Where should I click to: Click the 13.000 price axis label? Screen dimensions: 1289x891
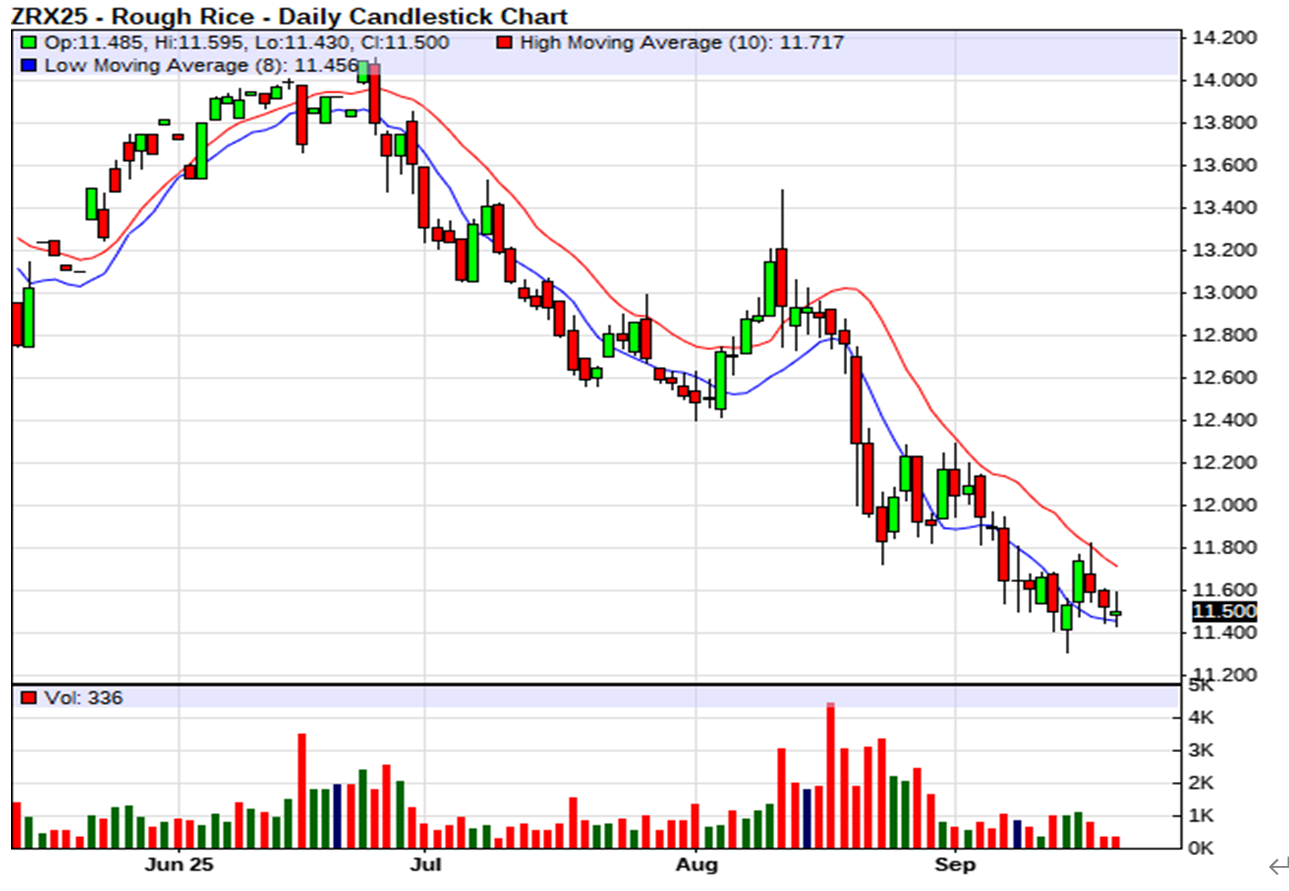click(1221, 293)
